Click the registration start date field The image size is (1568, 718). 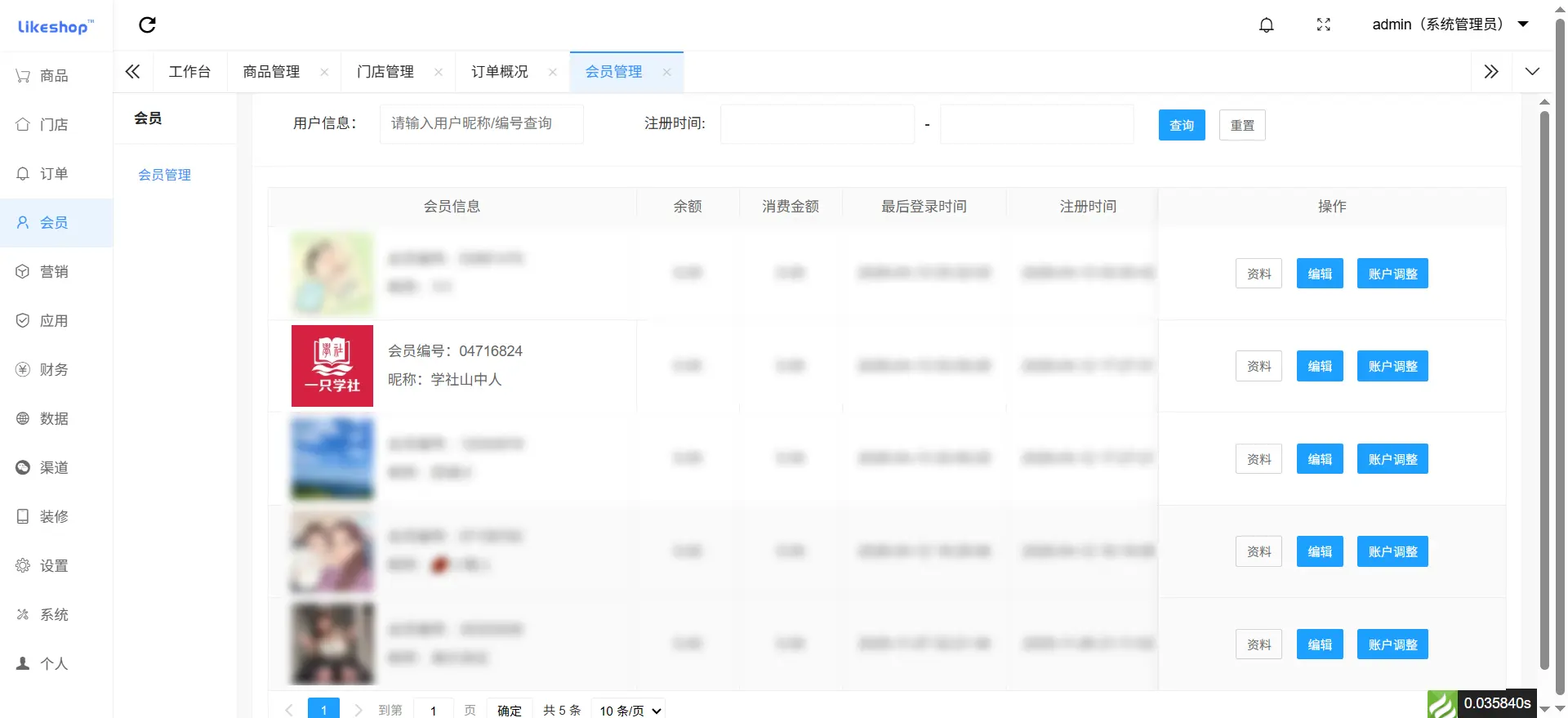817,124
